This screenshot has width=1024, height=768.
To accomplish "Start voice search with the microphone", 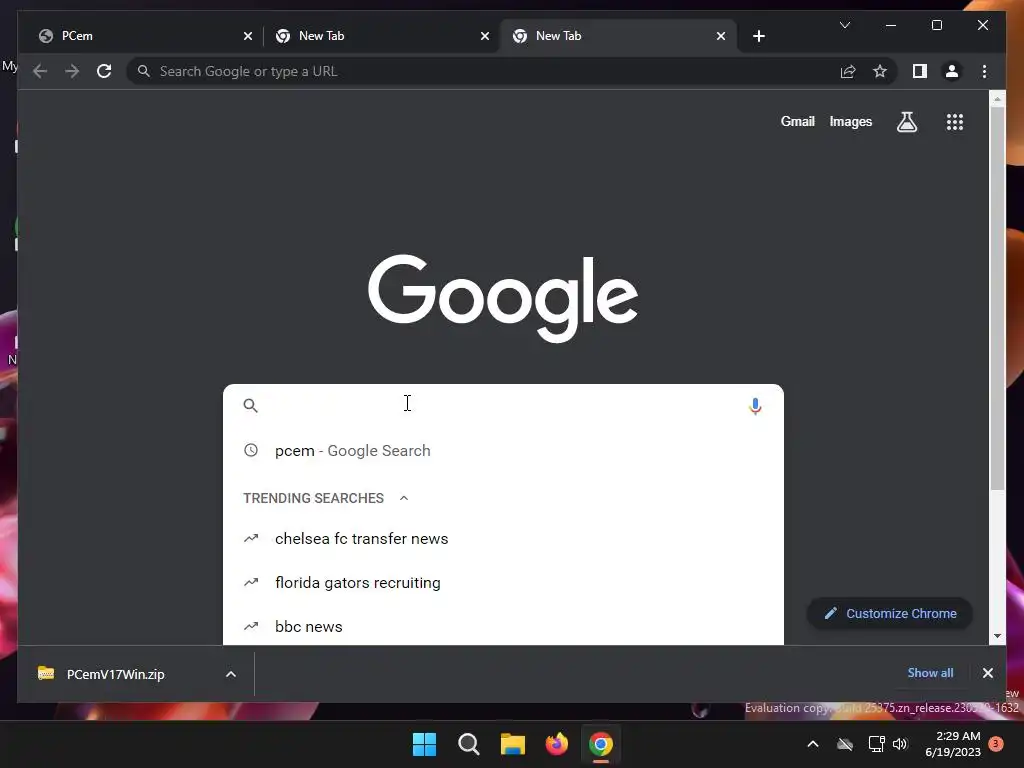I will pos(755,406).
